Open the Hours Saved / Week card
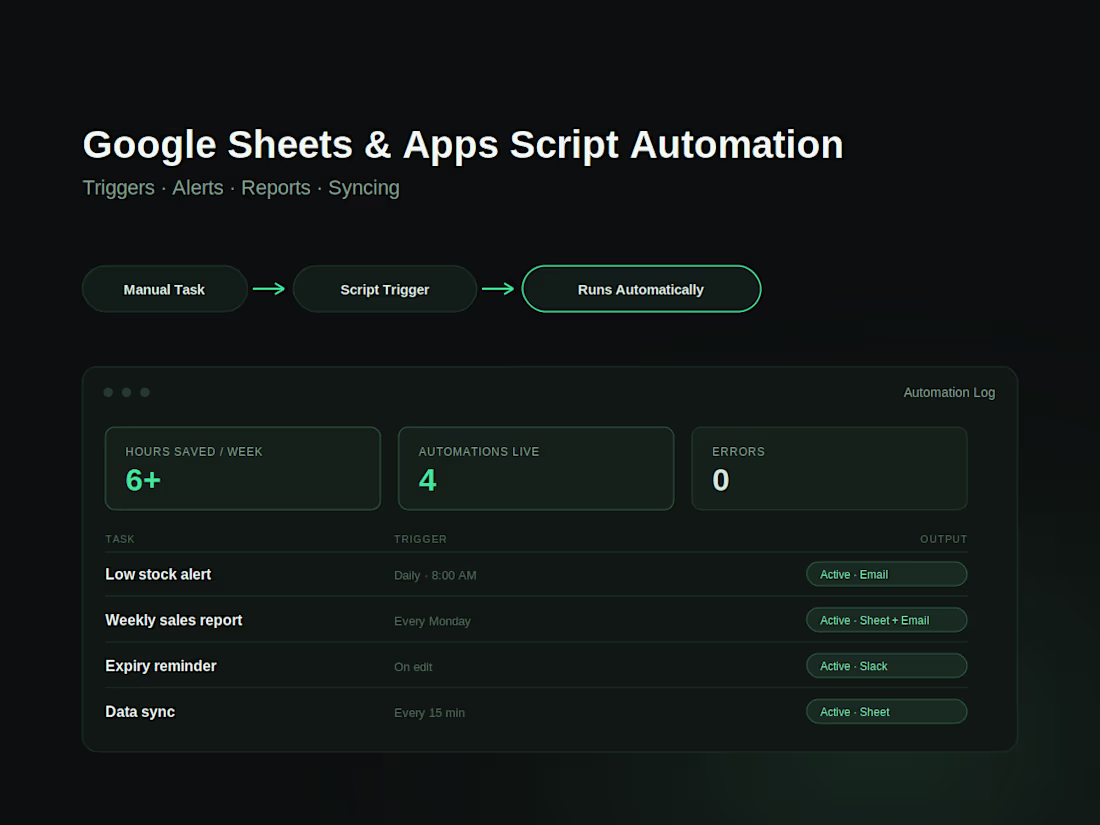The image size is (1100, 825). (243, 469)
